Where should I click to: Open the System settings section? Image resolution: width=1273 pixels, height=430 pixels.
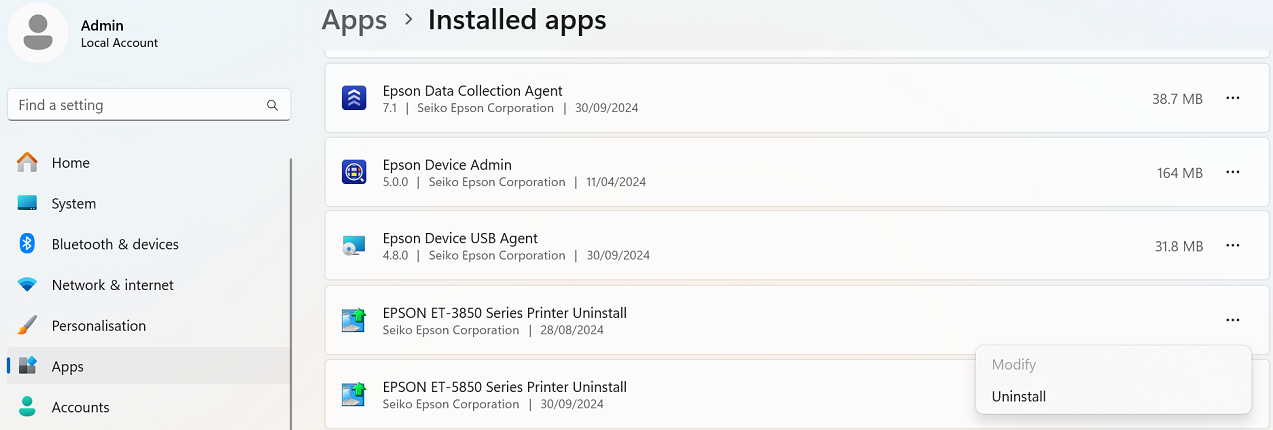[x=74, y=204]
